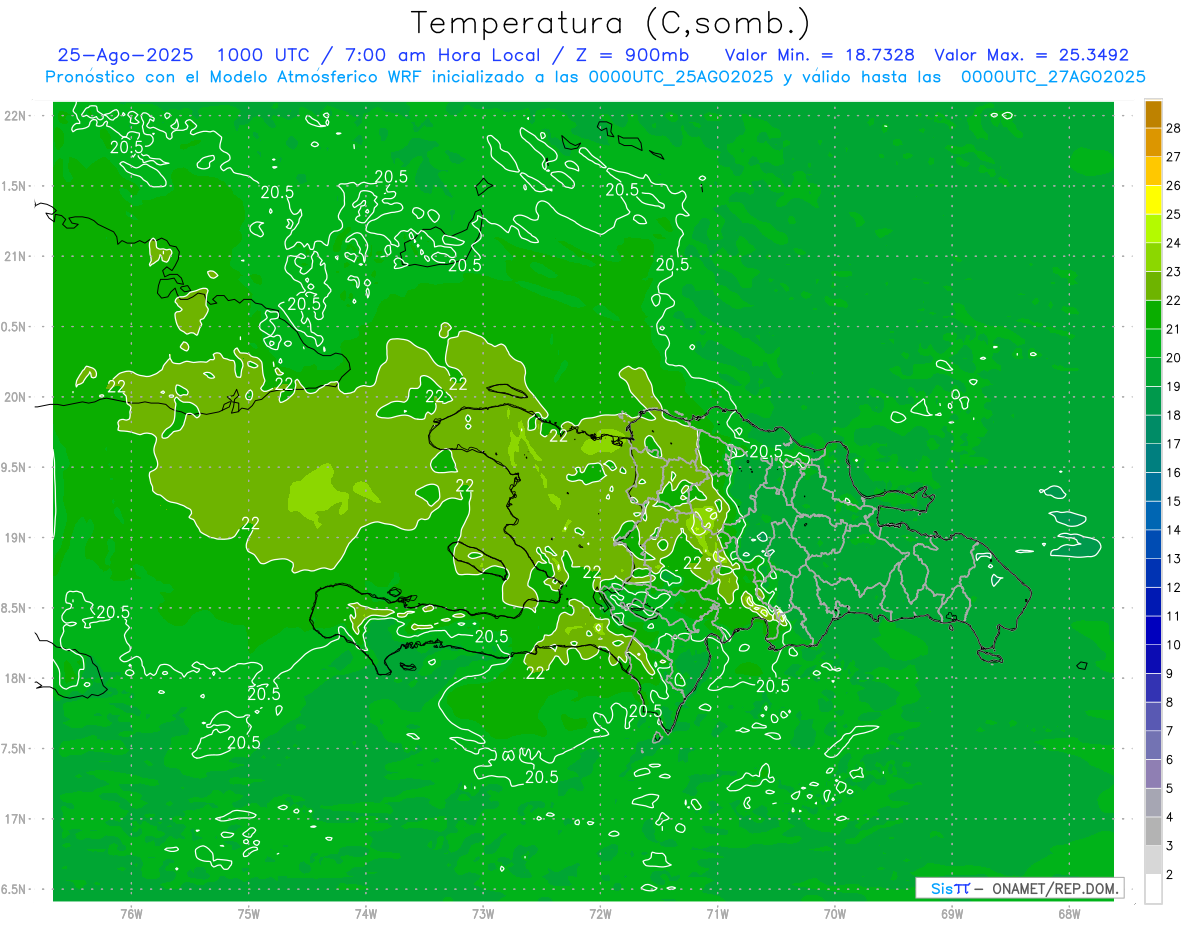Pick the teal legend band between 16 and 17
This screenshot has width=1200, height=927.
1154,458
